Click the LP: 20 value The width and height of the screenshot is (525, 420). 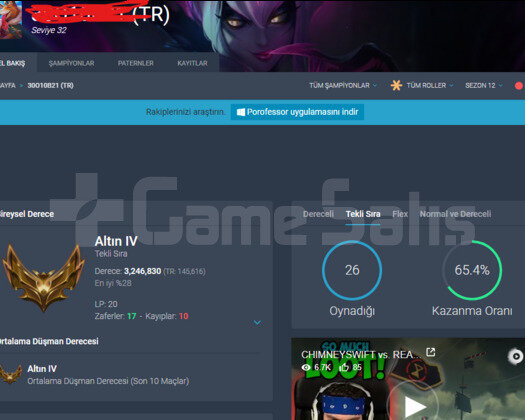coord(106,304)
